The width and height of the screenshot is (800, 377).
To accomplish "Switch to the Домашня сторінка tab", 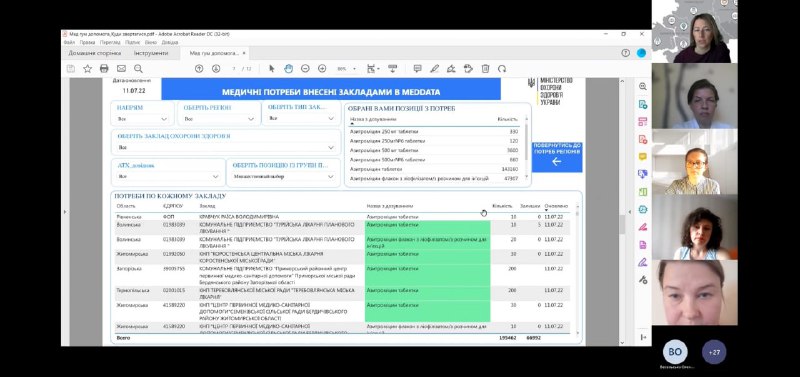I will point(95,53).
